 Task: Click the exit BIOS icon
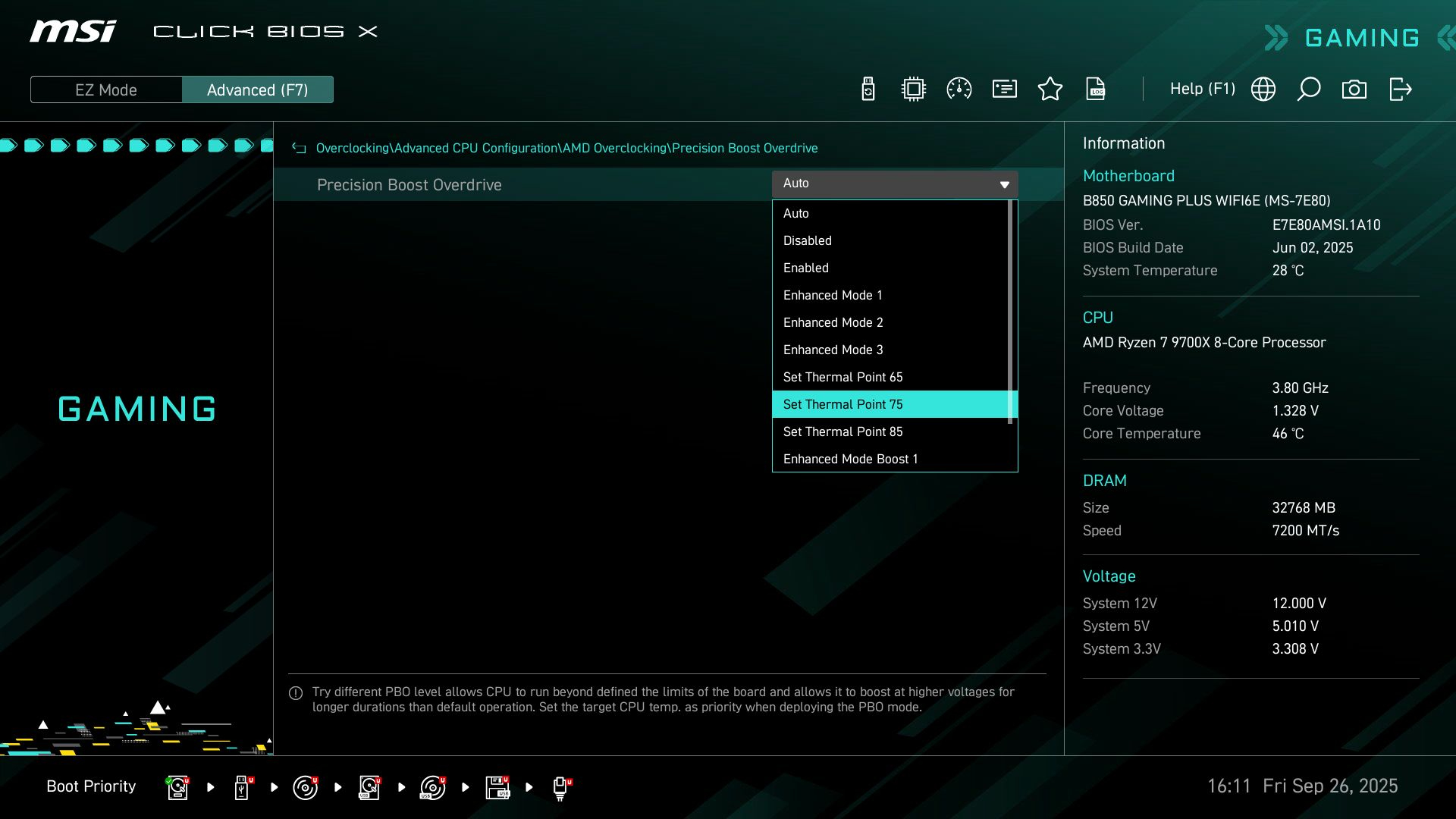click(1400, 89)
